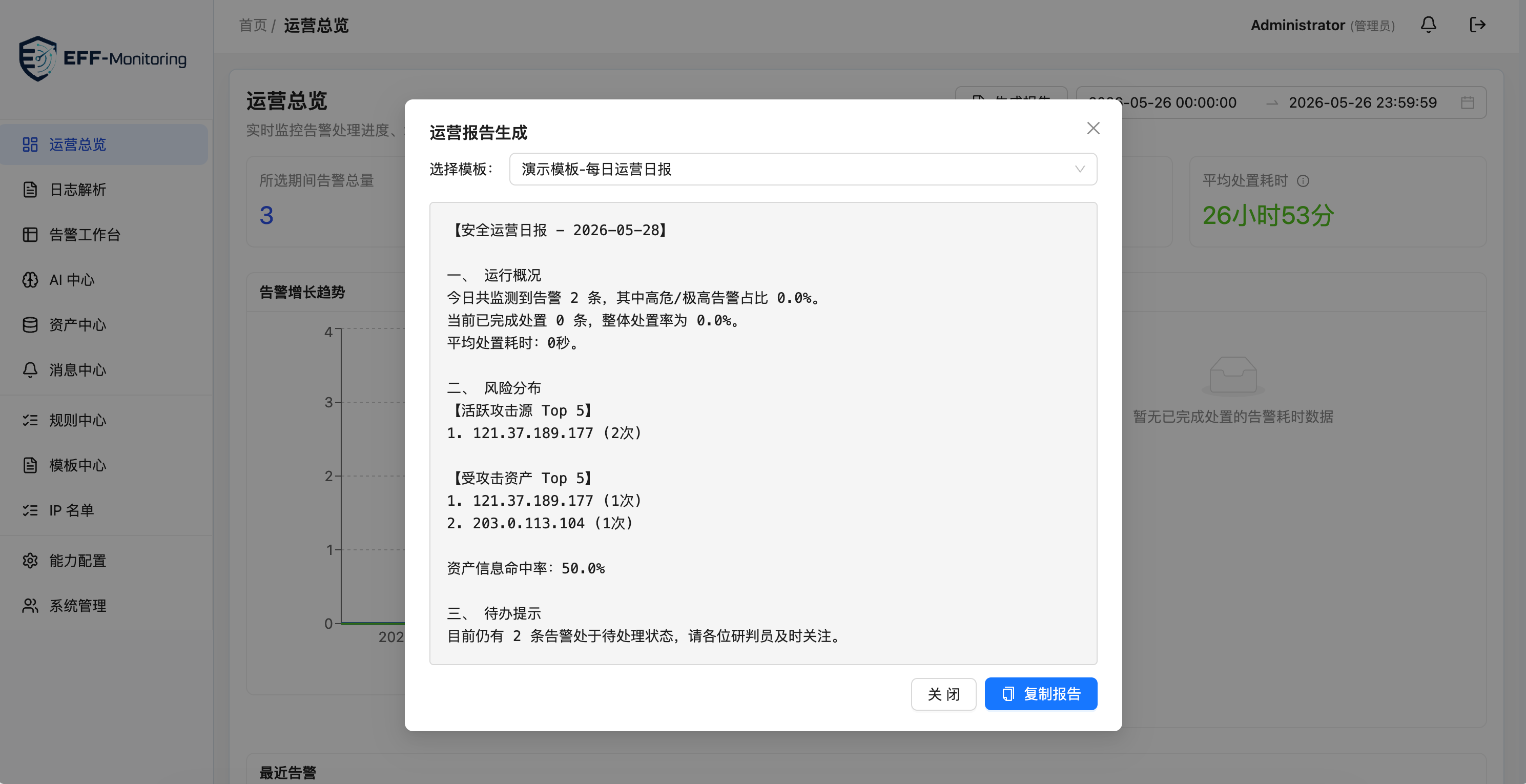Click the 复制报告 button
The width and height of the screenshot is (1526, 784).
coord(1041,694)
